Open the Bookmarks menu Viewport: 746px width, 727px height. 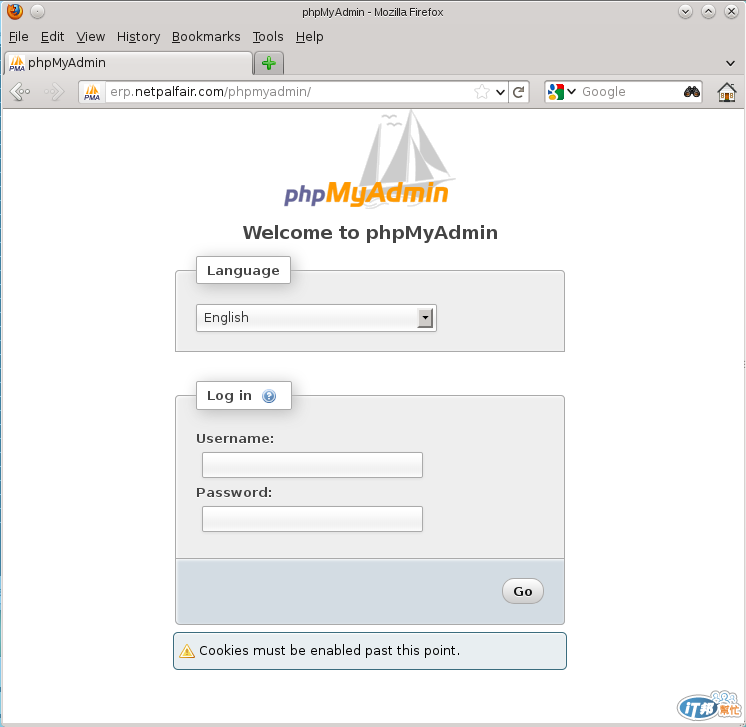(x=206, y=37)
